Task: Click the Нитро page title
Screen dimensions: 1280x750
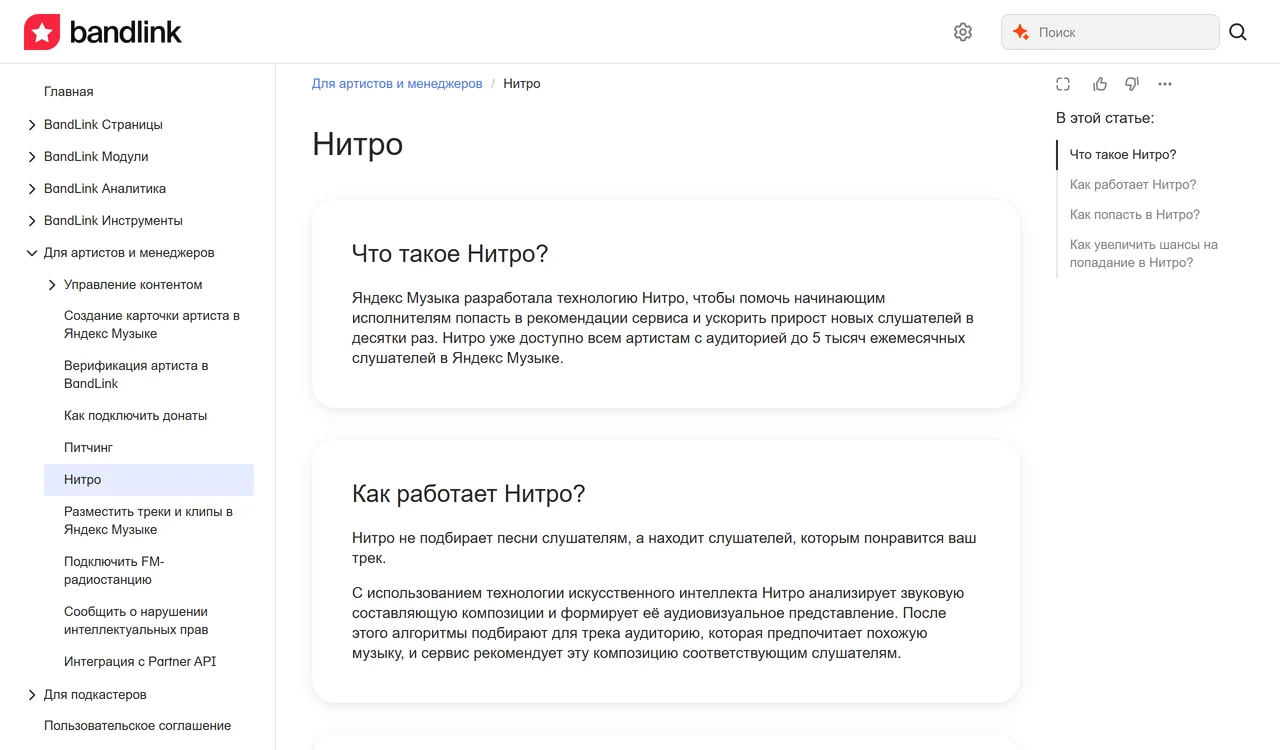Action: pos(357,144)
